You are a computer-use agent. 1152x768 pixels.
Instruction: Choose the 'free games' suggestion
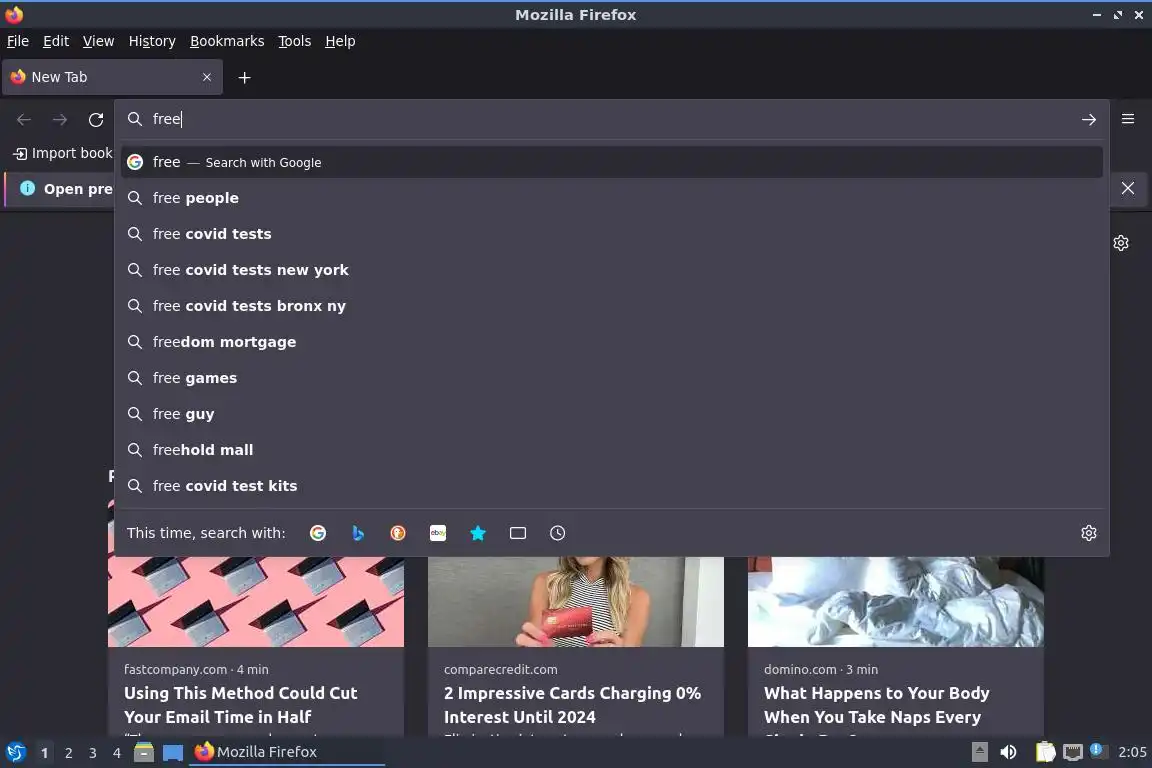pyautogui.click(x=611, y=378)
